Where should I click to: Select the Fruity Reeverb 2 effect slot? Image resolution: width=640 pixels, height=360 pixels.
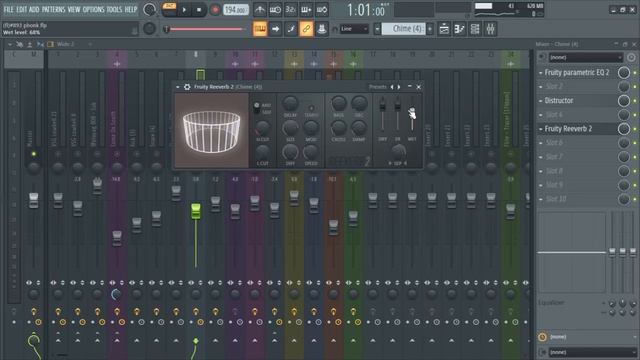(x=578, y=129)
